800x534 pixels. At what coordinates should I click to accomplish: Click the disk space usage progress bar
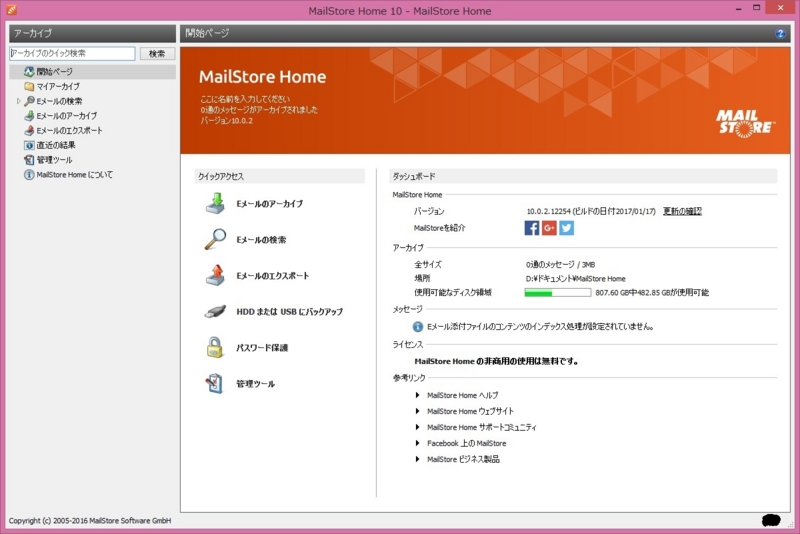coord(558,293)
